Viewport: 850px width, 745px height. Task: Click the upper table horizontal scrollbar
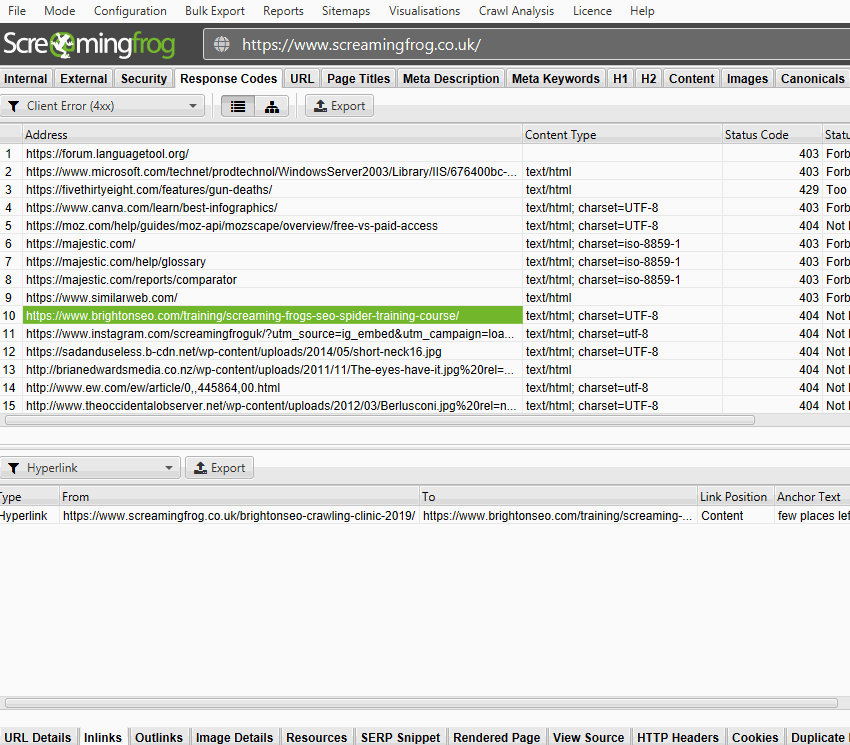click(x=380, y=421)
